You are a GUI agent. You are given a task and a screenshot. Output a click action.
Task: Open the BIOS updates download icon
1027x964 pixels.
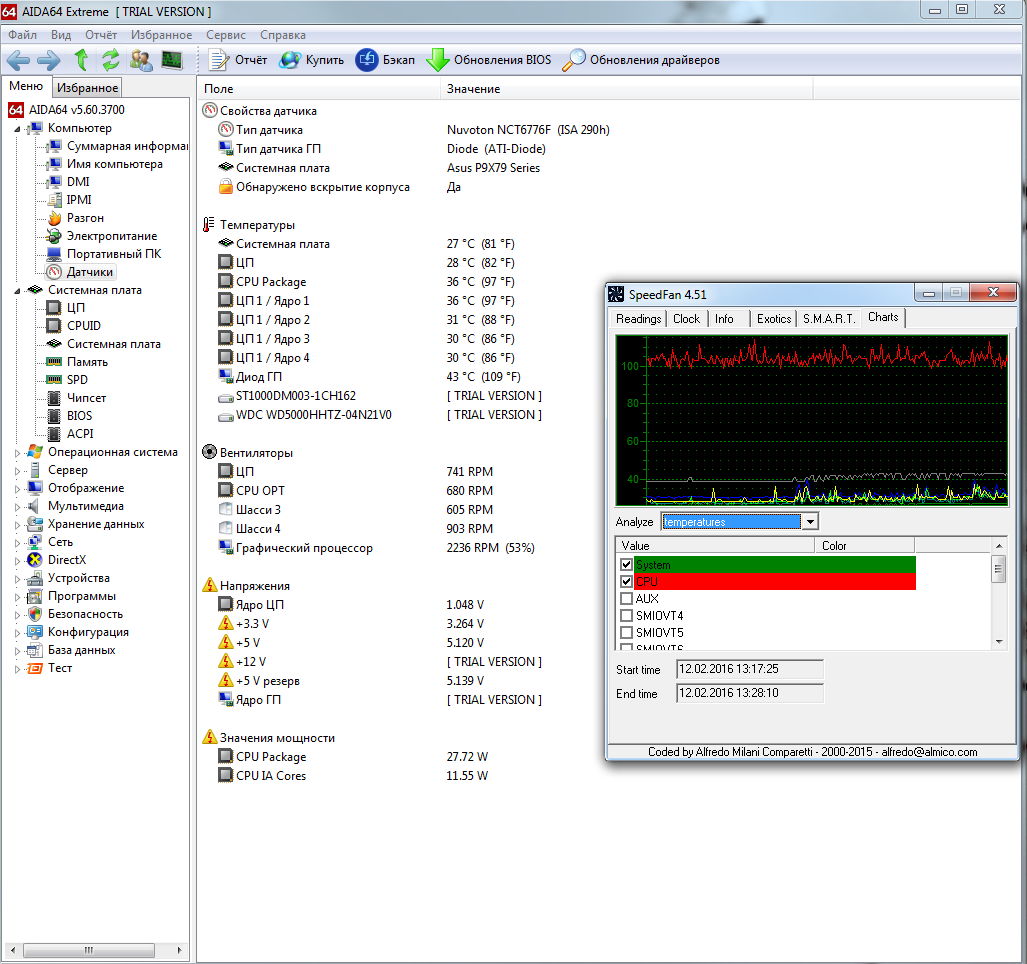(x=437, y=60)
